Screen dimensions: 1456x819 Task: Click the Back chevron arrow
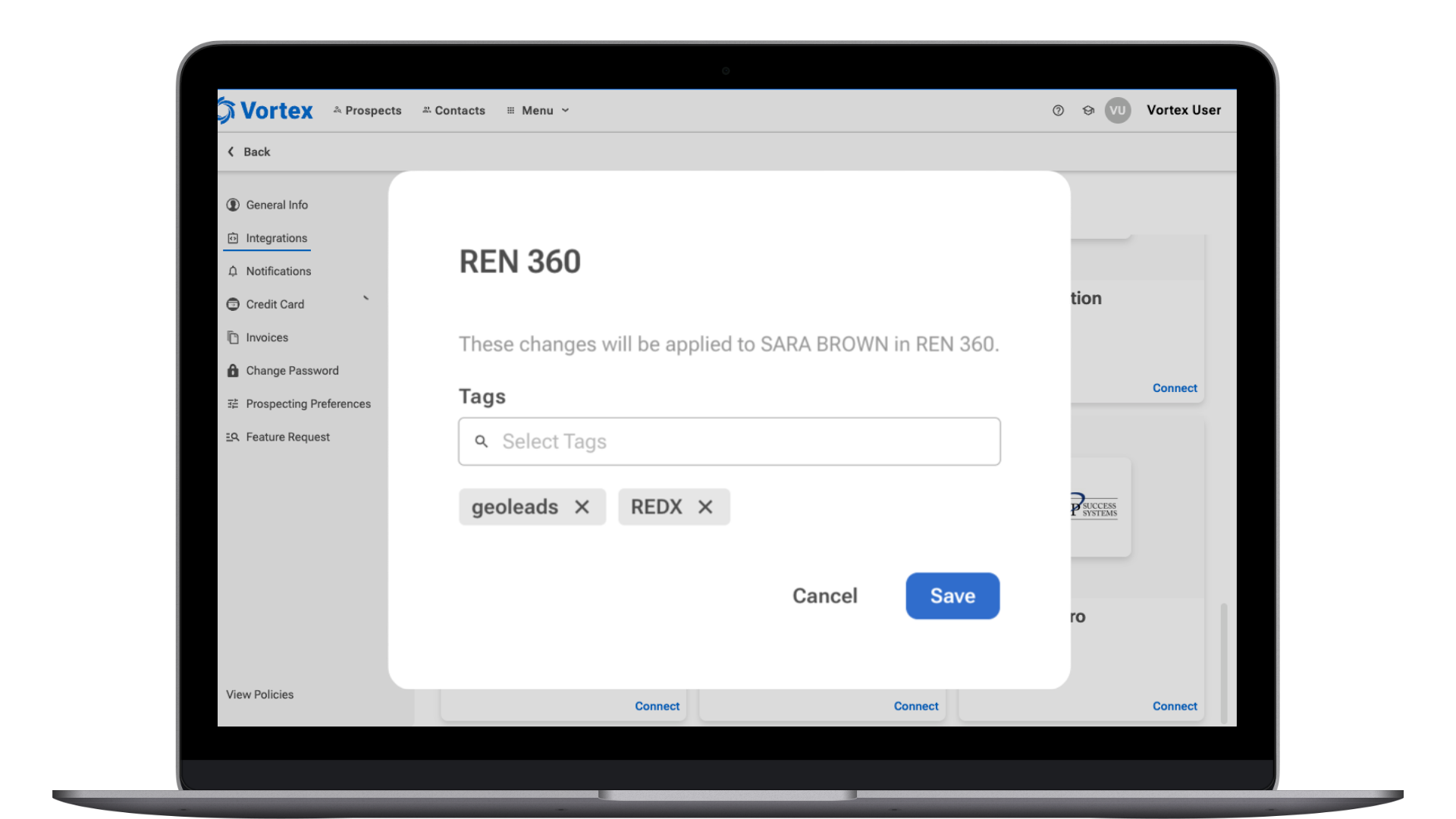[x=231, y=152]
